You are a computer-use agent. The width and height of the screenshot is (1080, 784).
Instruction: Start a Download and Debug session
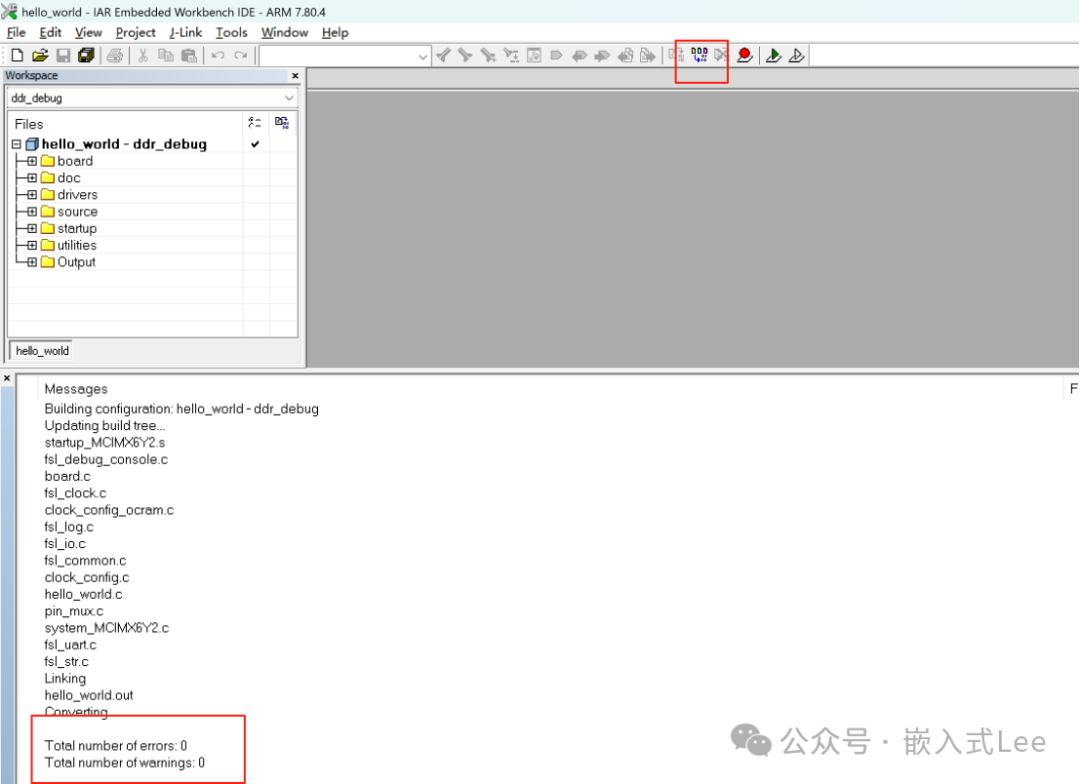(x=772, y=55)
